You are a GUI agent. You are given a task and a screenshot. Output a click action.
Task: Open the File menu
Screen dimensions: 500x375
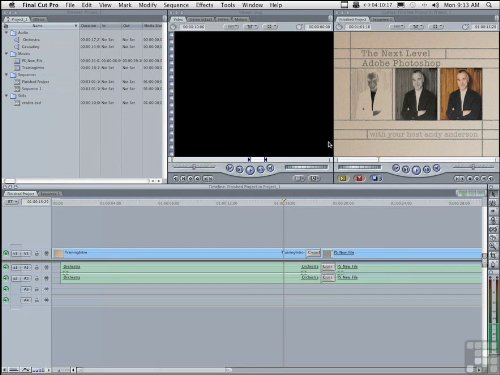click(70, 5)
